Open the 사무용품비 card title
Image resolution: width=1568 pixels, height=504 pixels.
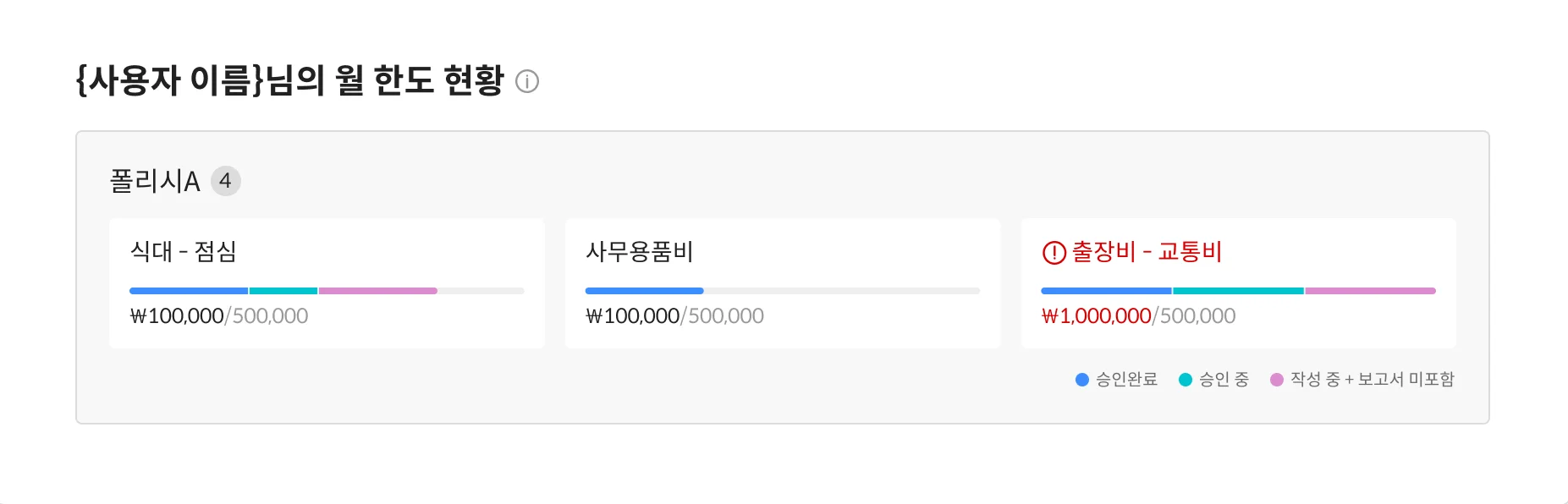[640, 251]
